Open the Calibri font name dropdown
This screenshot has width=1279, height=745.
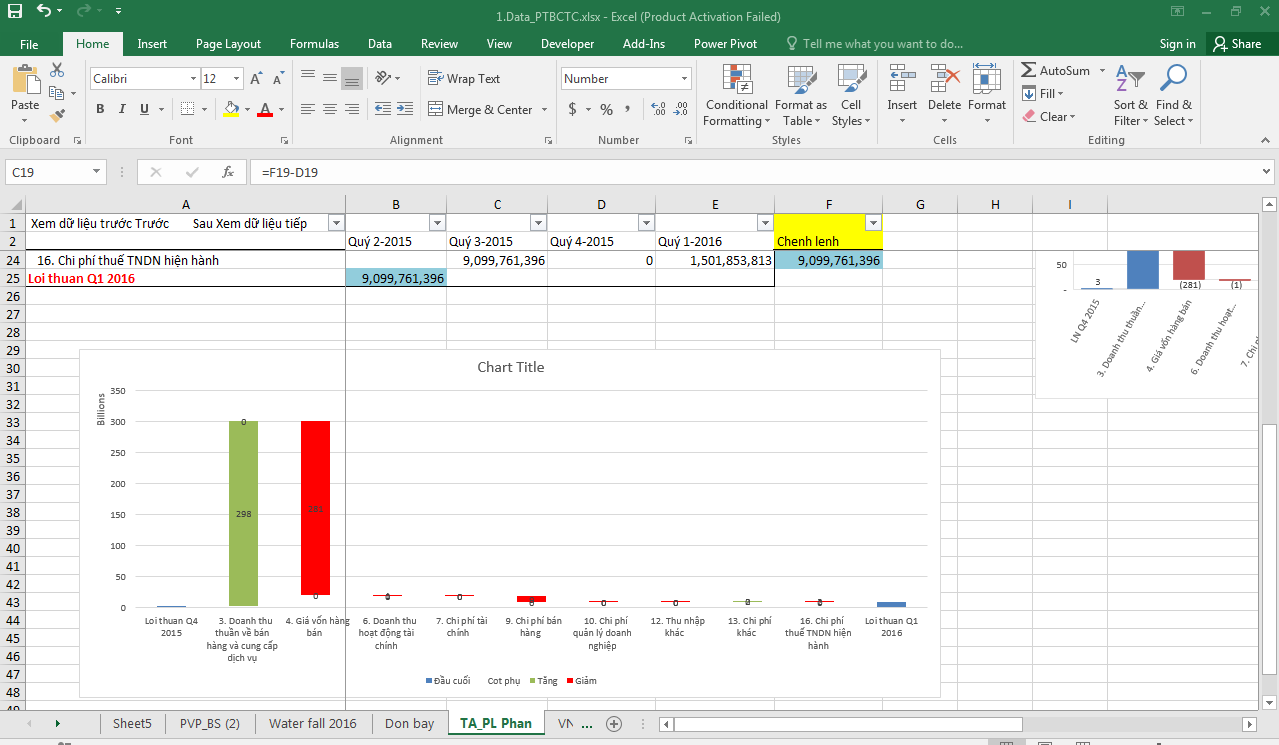pos(193,79)
